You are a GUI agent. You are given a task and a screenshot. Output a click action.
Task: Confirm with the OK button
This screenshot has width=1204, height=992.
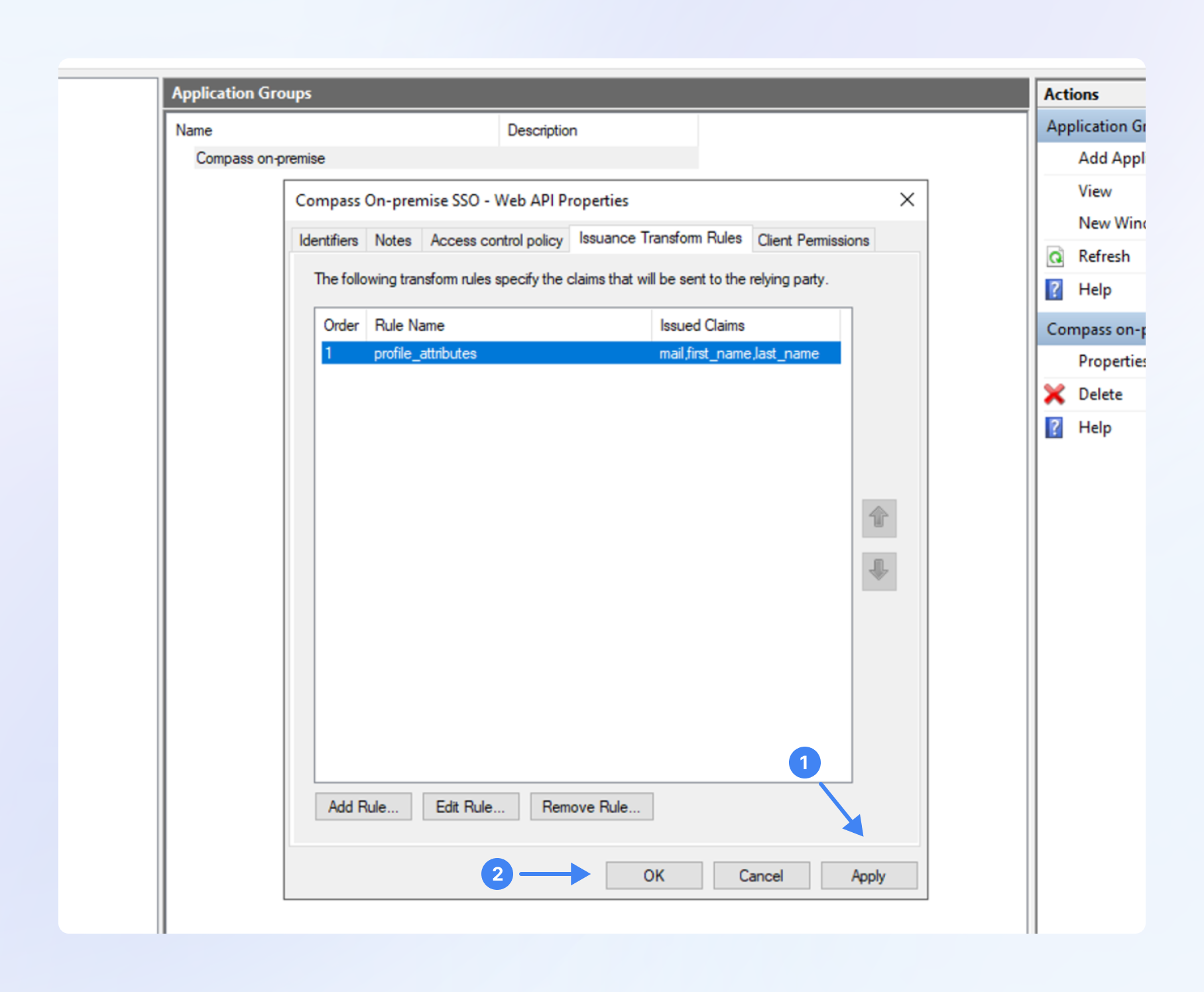653,876
